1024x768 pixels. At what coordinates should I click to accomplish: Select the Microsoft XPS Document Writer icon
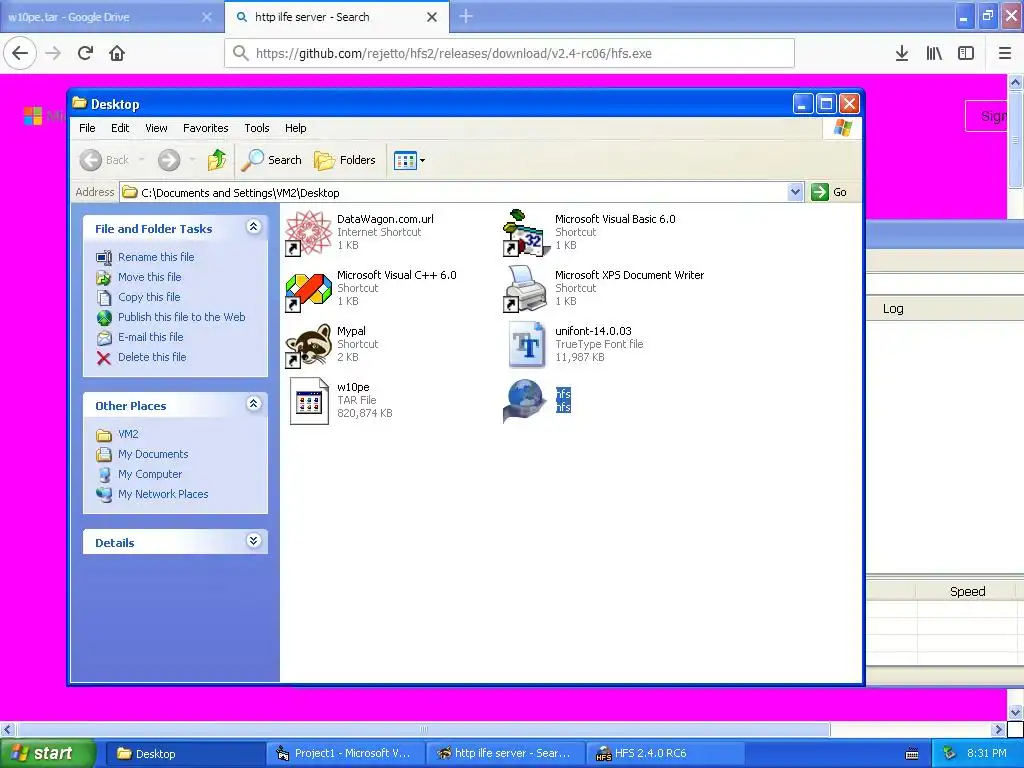coord(526,289)
